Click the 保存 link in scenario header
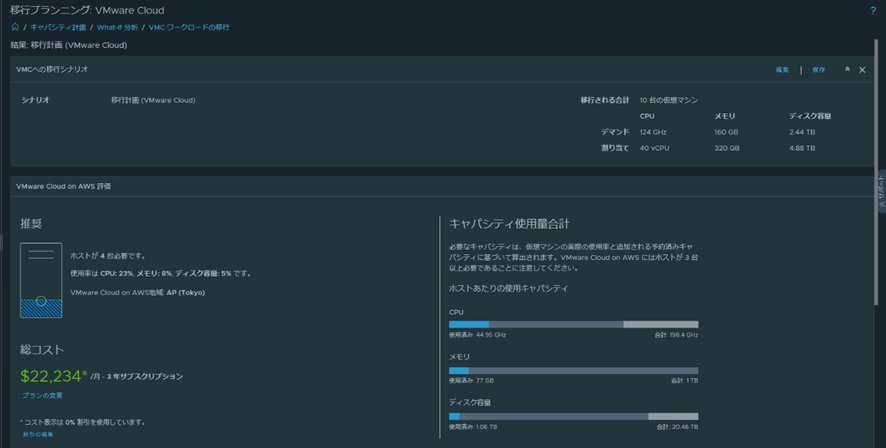The image size is (886, 448). point(818,69)
